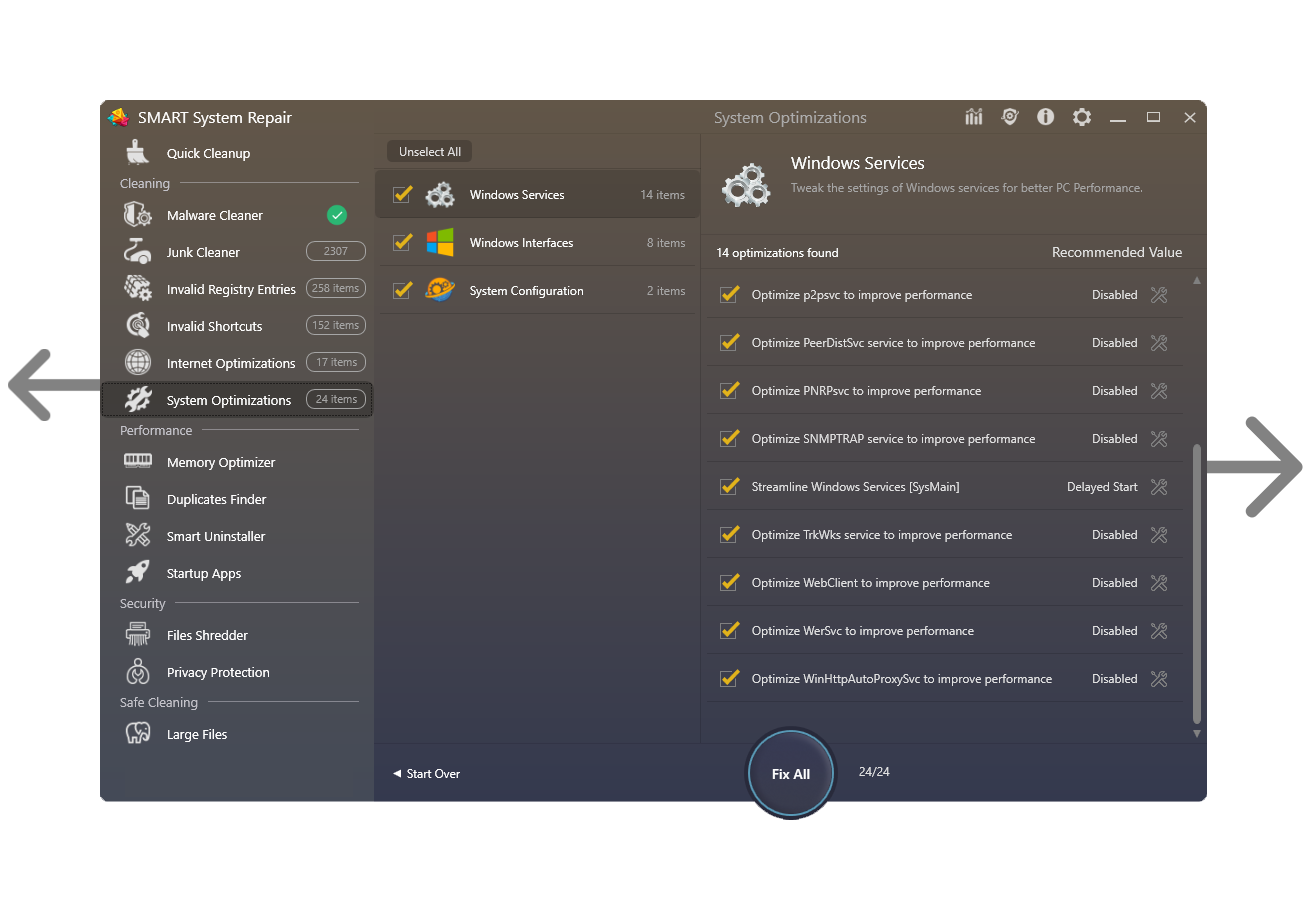Screen dimensions: 1307x920
Task: Click the Unselect All button
Action: (430, 152)
